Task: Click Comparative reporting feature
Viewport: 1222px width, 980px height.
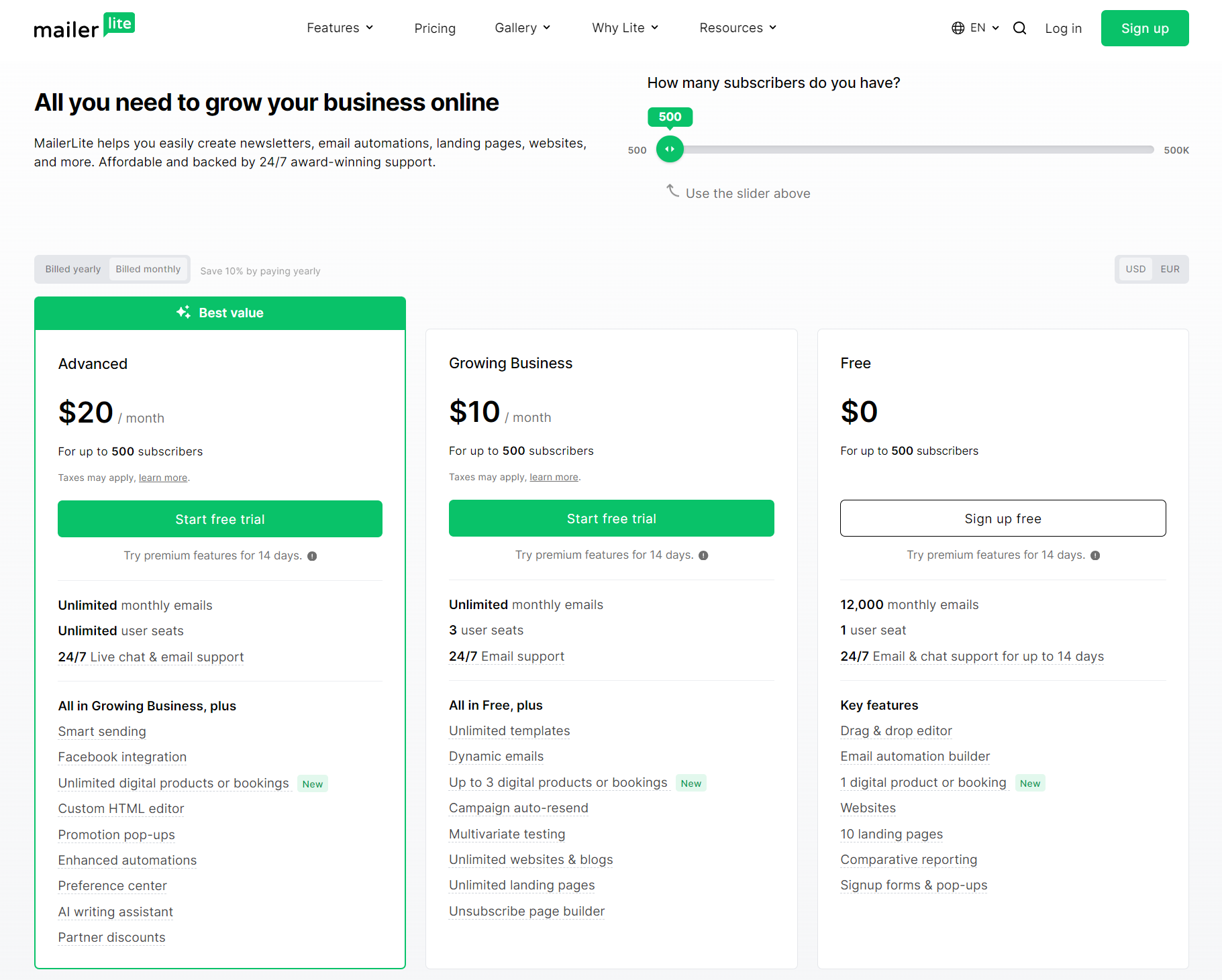Action: pos(909,860)
